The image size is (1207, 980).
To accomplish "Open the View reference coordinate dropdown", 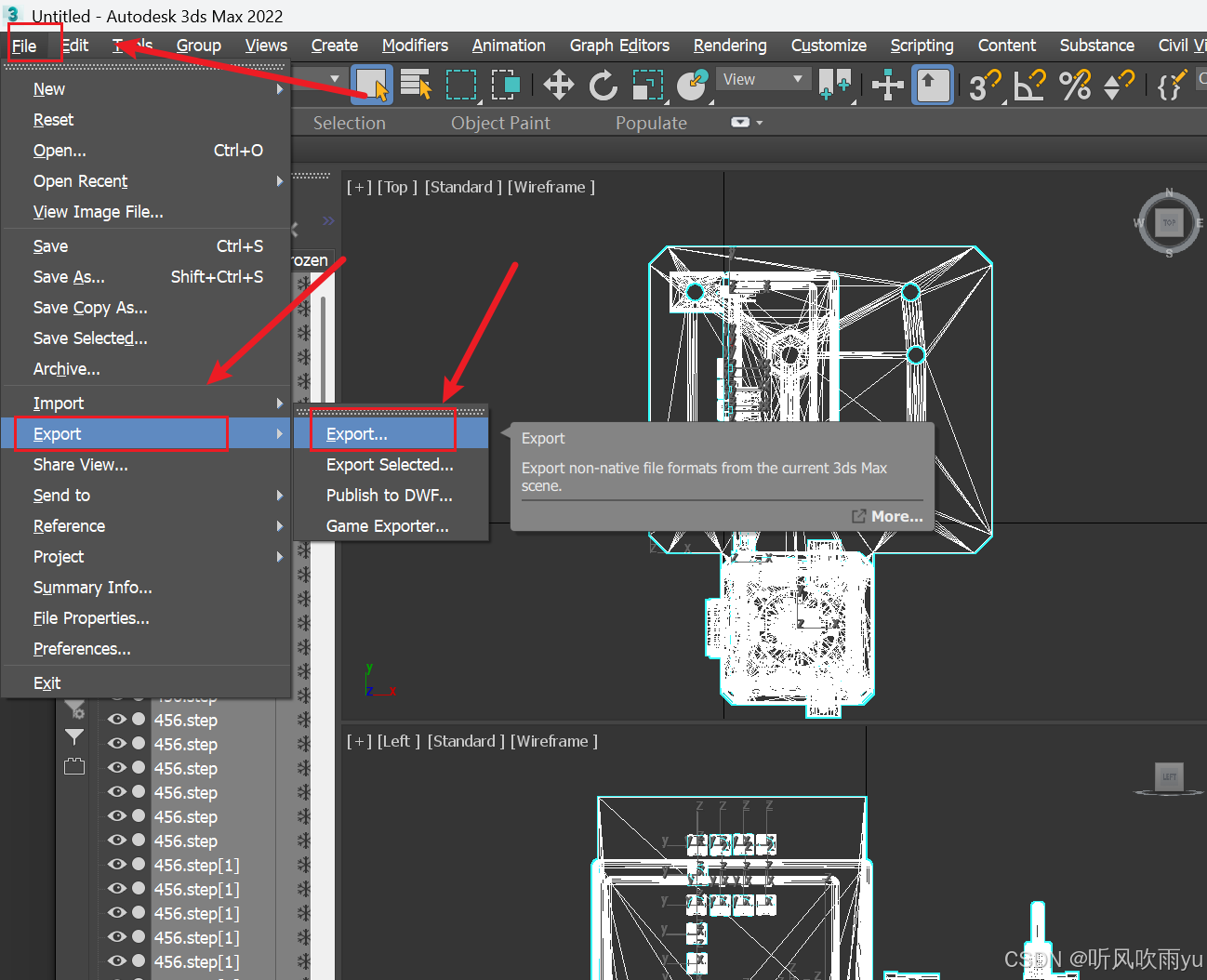I will pyautogui.click(x=764, y=80).
